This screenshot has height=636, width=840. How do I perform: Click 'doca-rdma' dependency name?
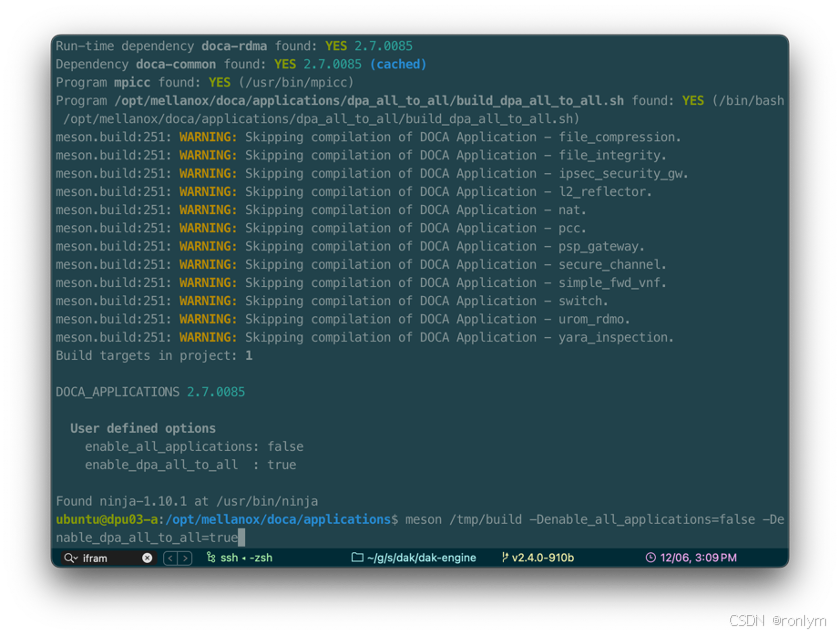[x=234, y=46]
